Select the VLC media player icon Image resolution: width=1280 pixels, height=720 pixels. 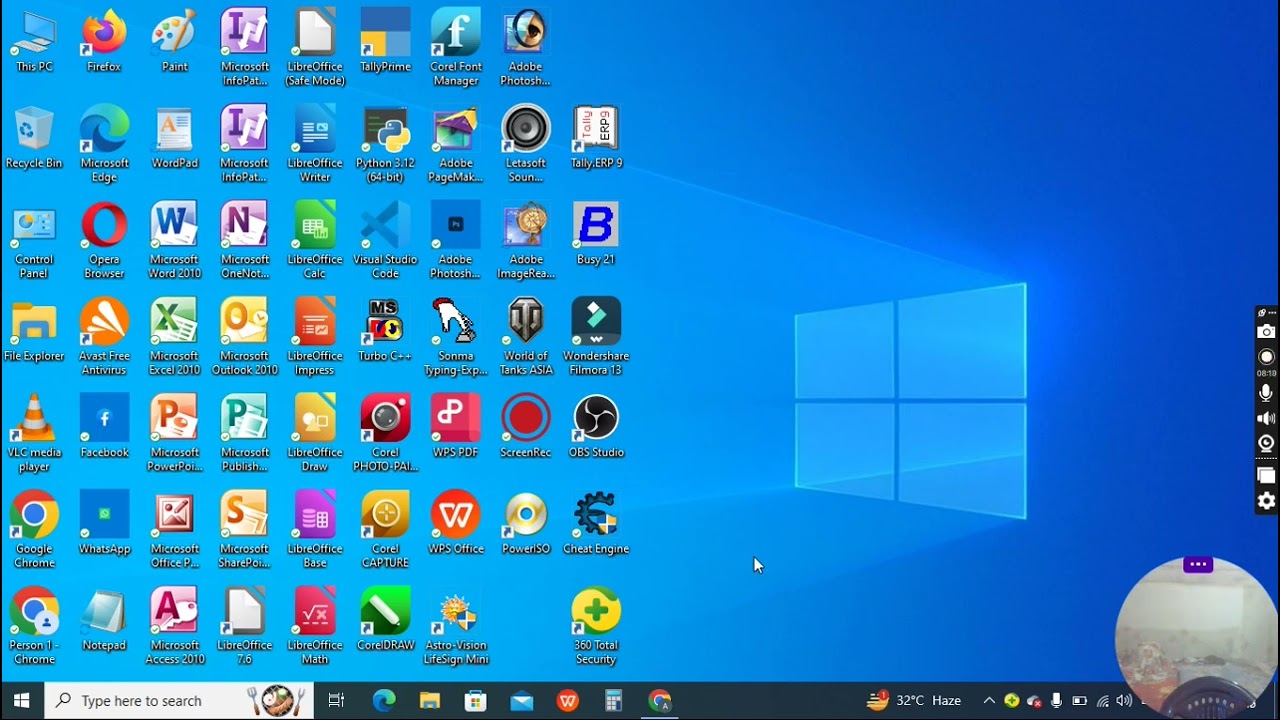pos(34,434)
